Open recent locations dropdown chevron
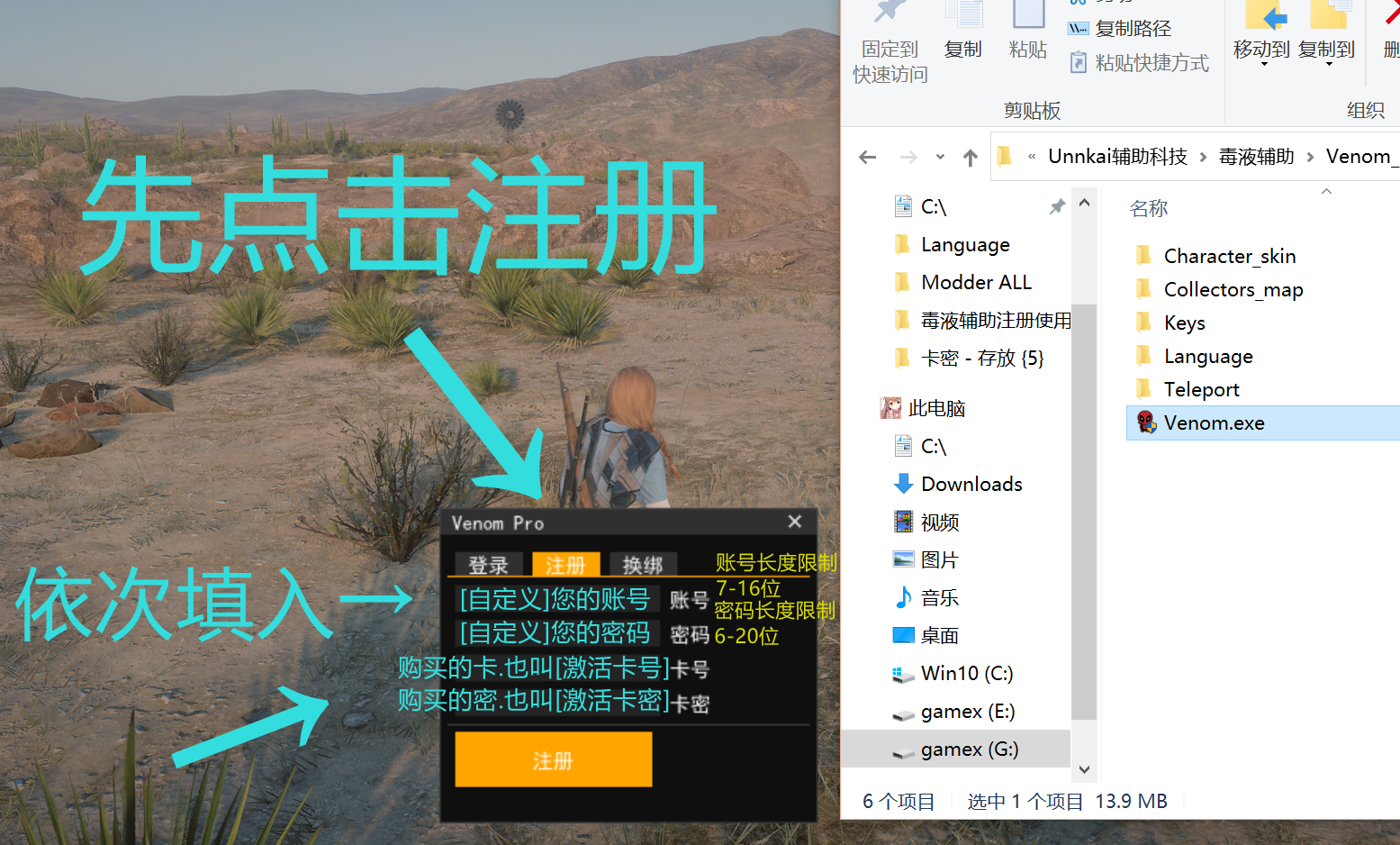1400x845 pixels. [940, 157]
